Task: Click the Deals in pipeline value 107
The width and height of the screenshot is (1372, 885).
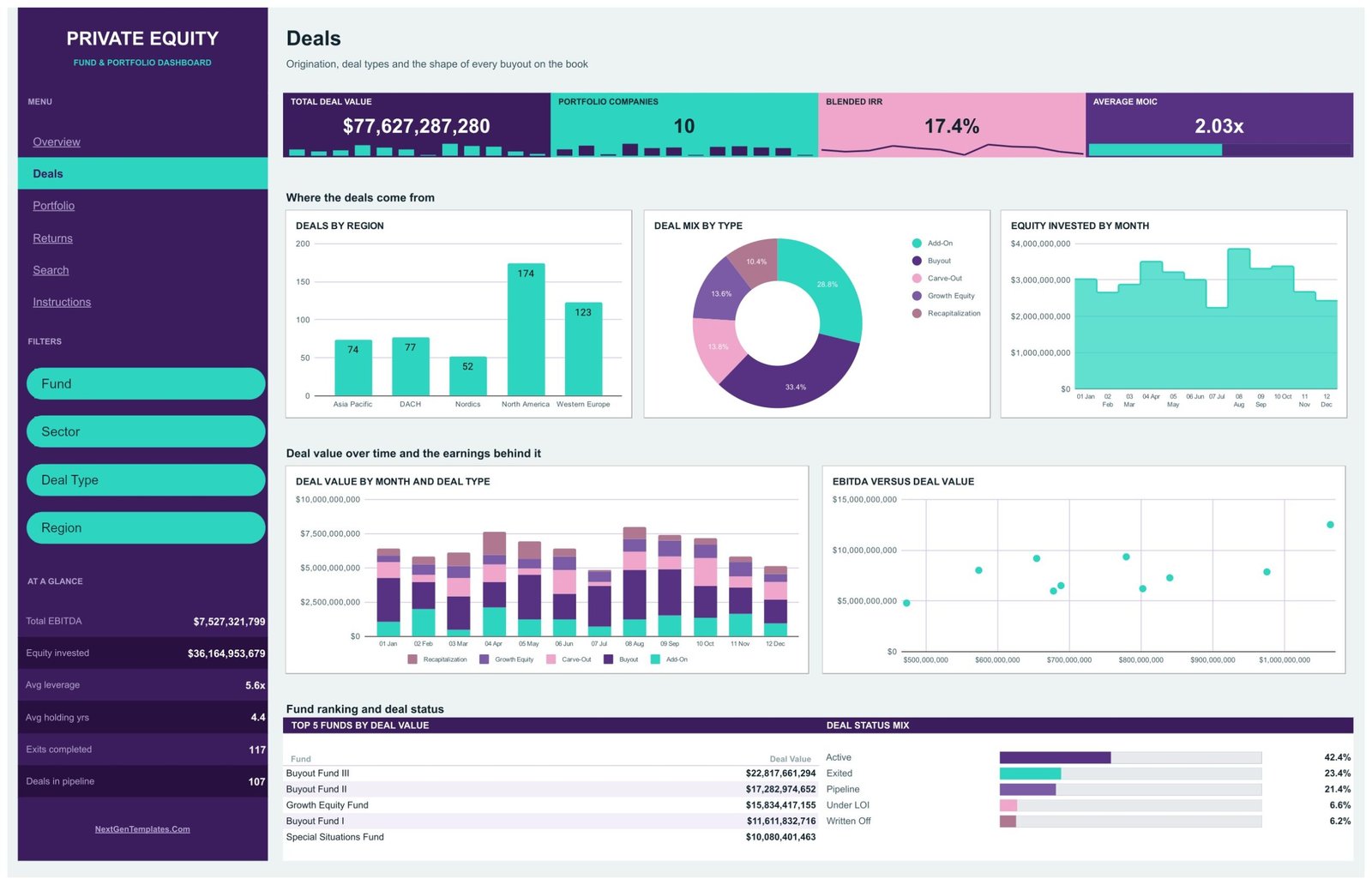Action: 257,782
